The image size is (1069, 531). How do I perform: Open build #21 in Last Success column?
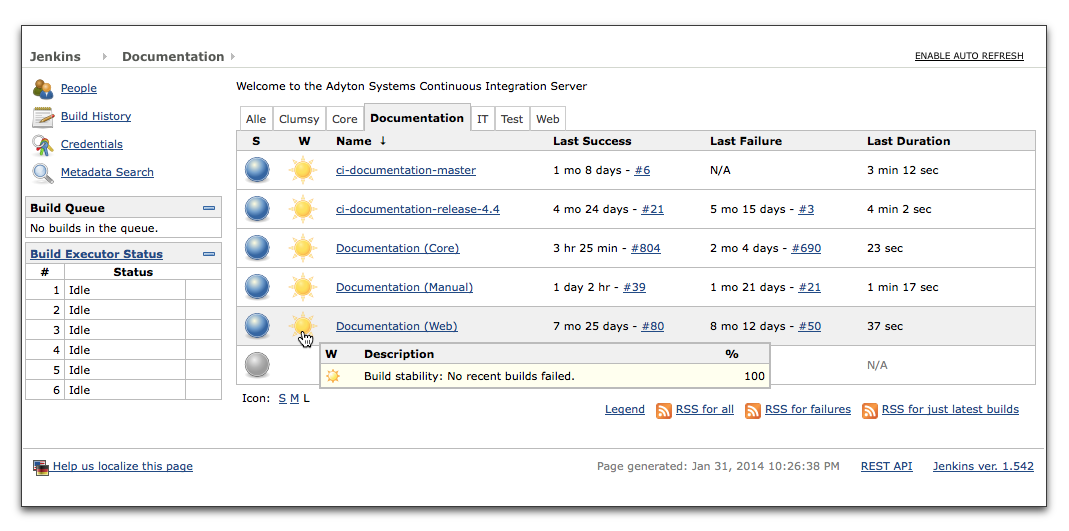tap(652, 209)
